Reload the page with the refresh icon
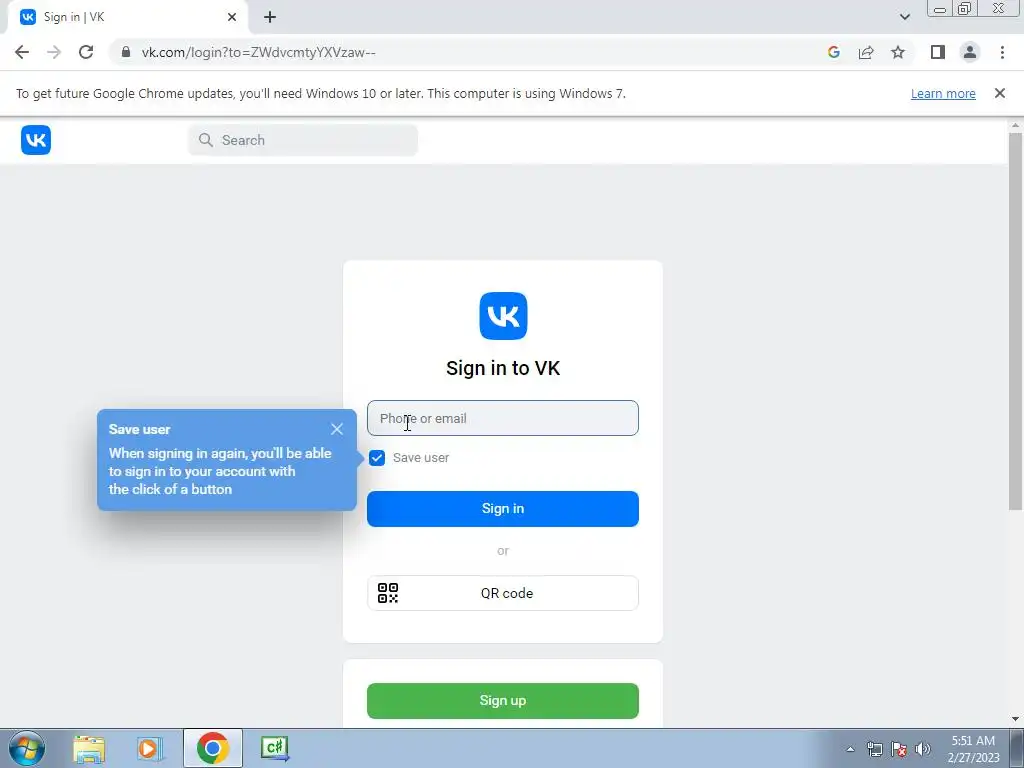 86,52
